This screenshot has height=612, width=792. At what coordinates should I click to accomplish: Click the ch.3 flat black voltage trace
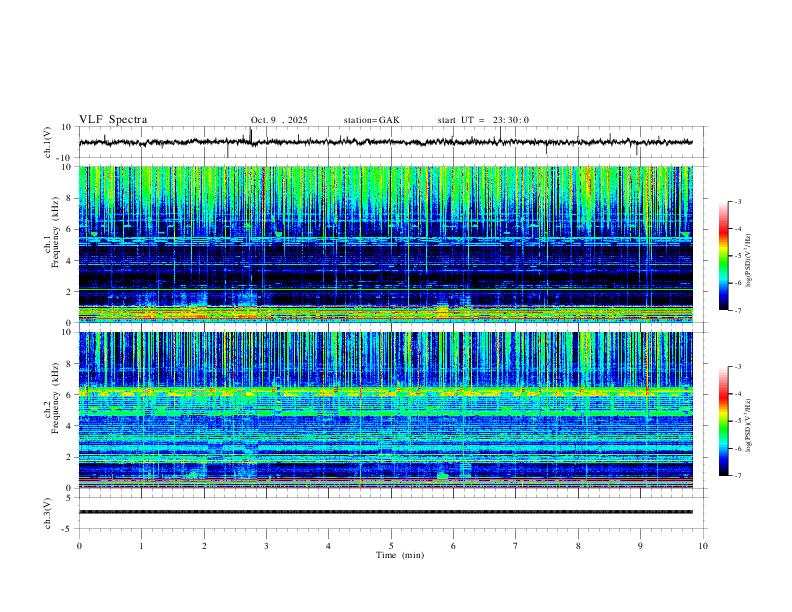(x=385, y=512)
